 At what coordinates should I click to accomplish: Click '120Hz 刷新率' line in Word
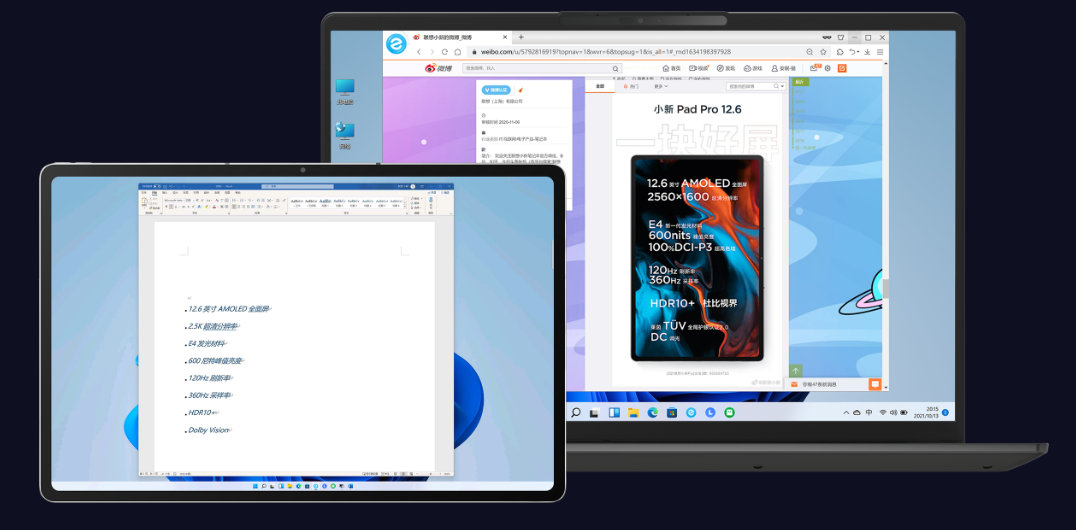(210, 378)
